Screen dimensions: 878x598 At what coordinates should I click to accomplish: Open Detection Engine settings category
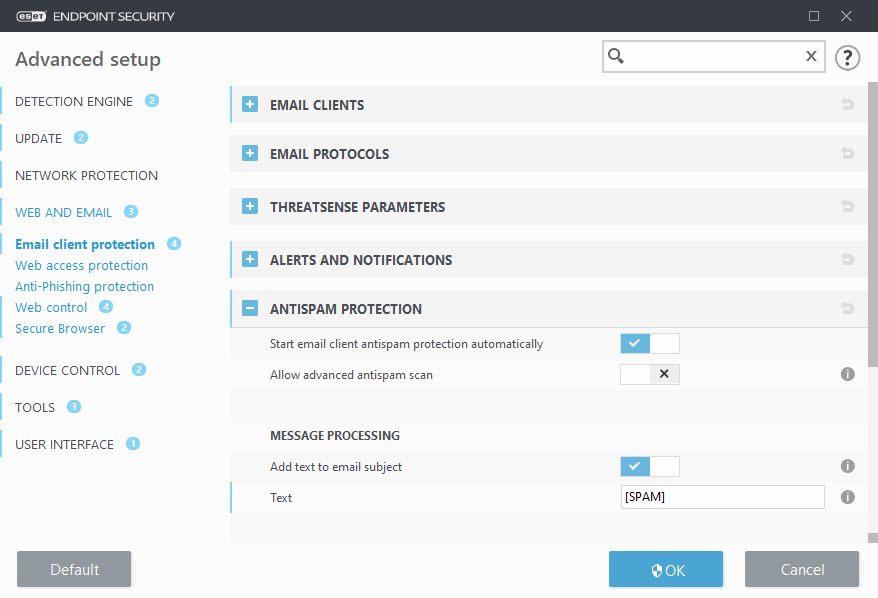point(74,101)
